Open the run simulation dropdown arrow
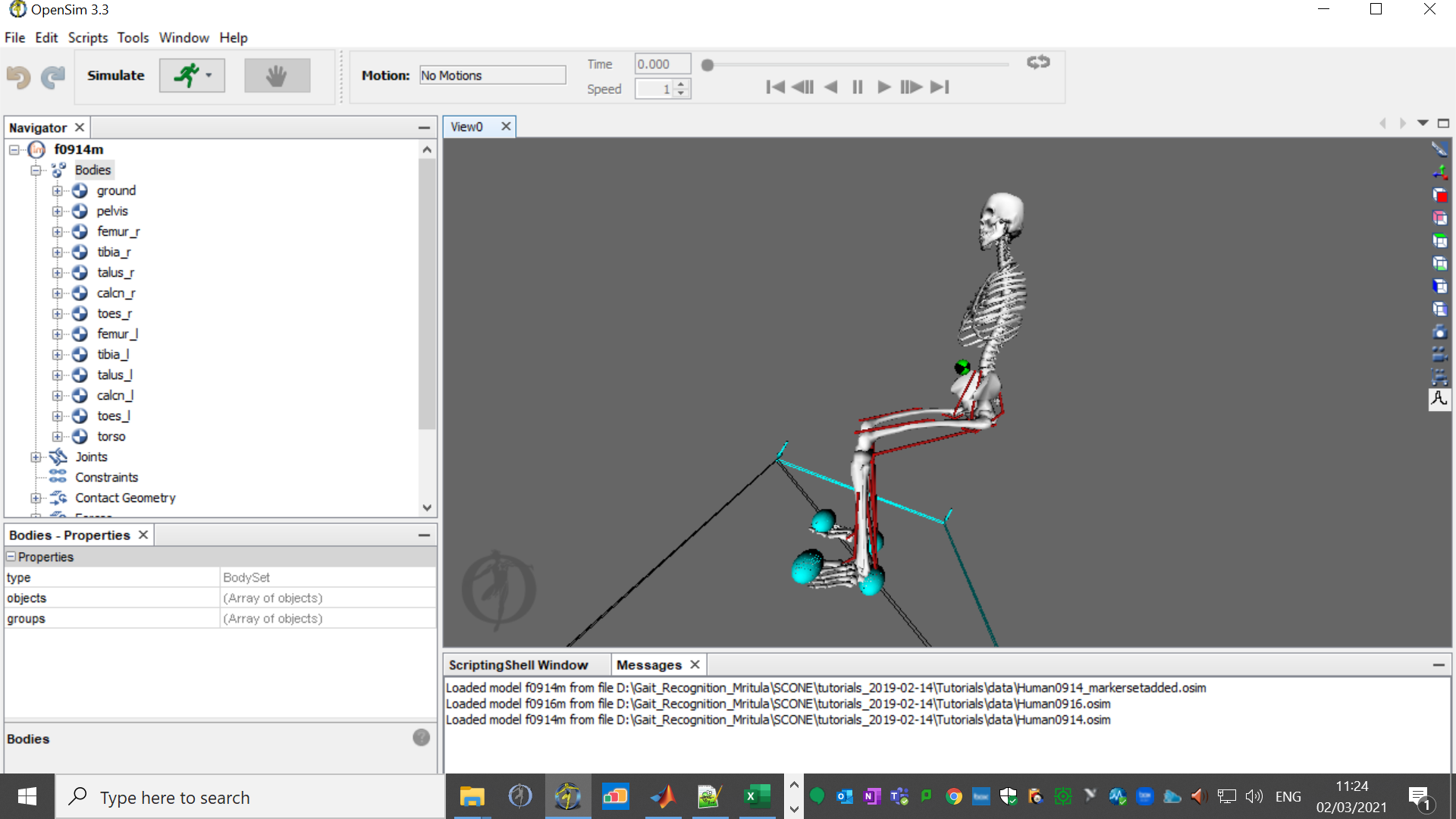1456x819 pixels. point(209,76)
